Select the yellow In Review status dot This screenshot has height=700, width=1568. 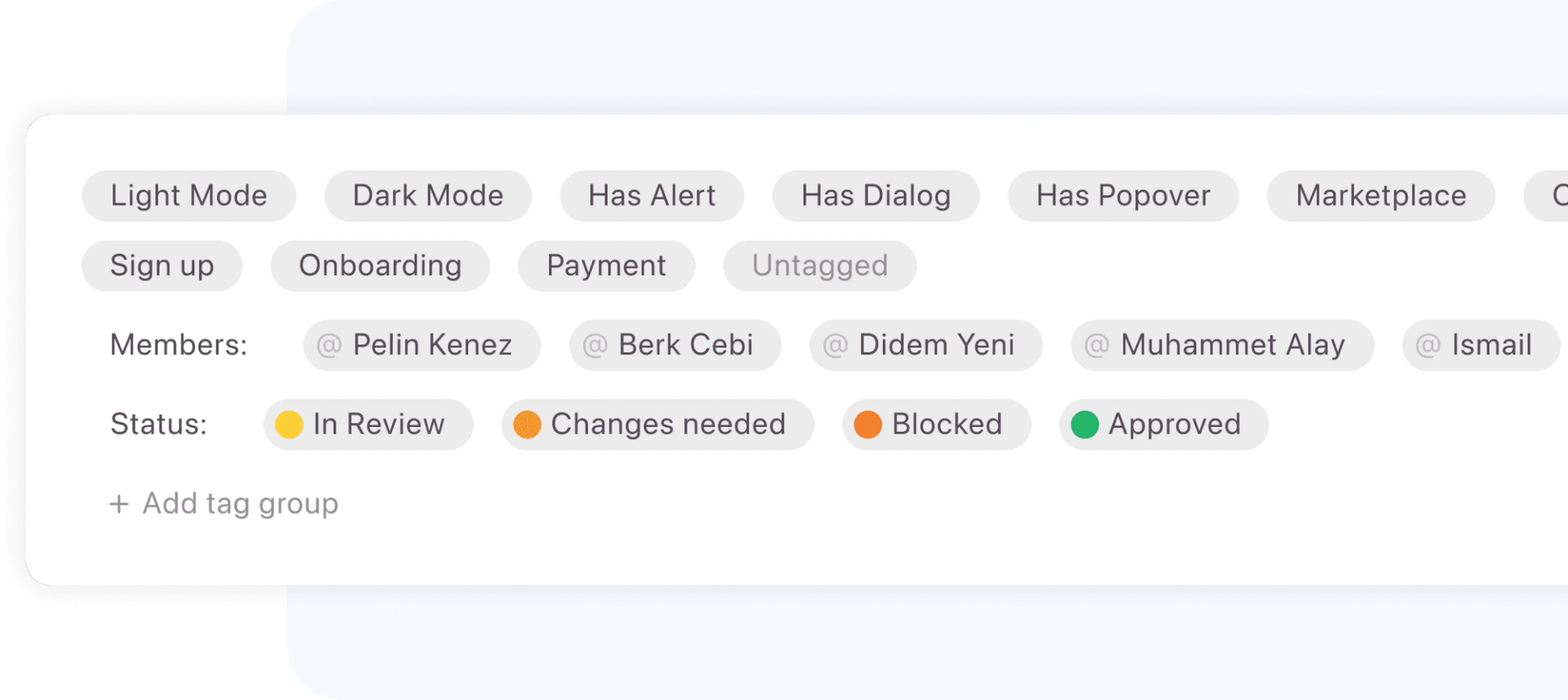(x=291, y=424)
